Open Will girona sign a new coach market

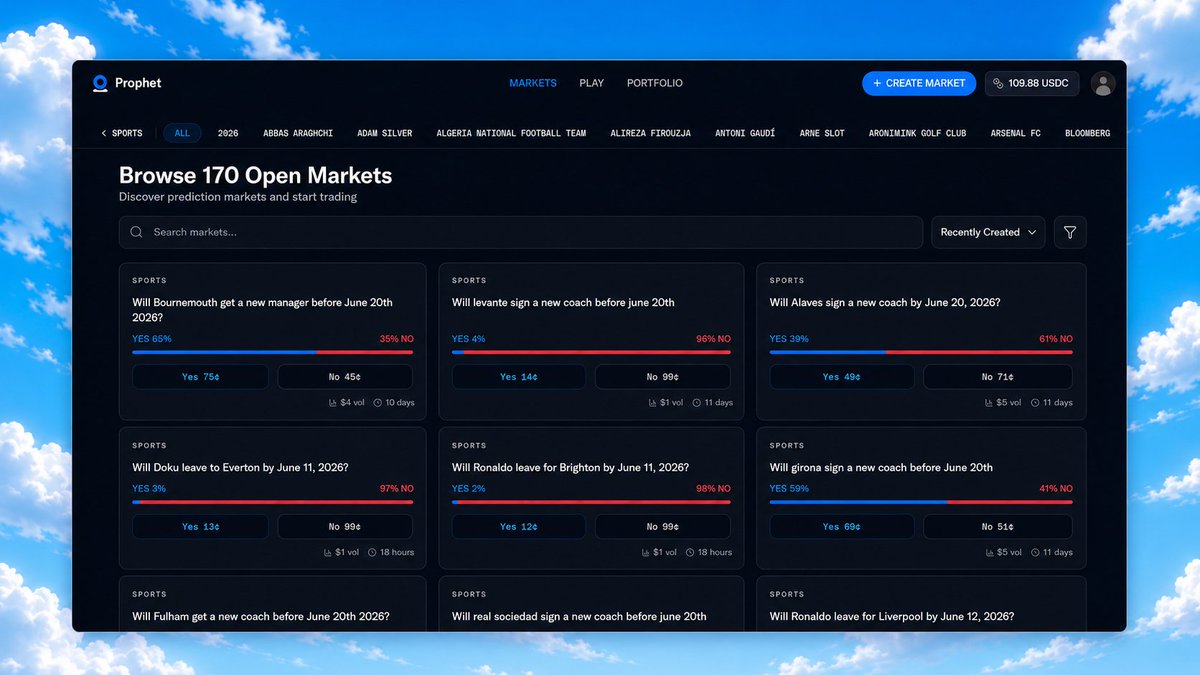pyautogui.click(x=881, y=468)
